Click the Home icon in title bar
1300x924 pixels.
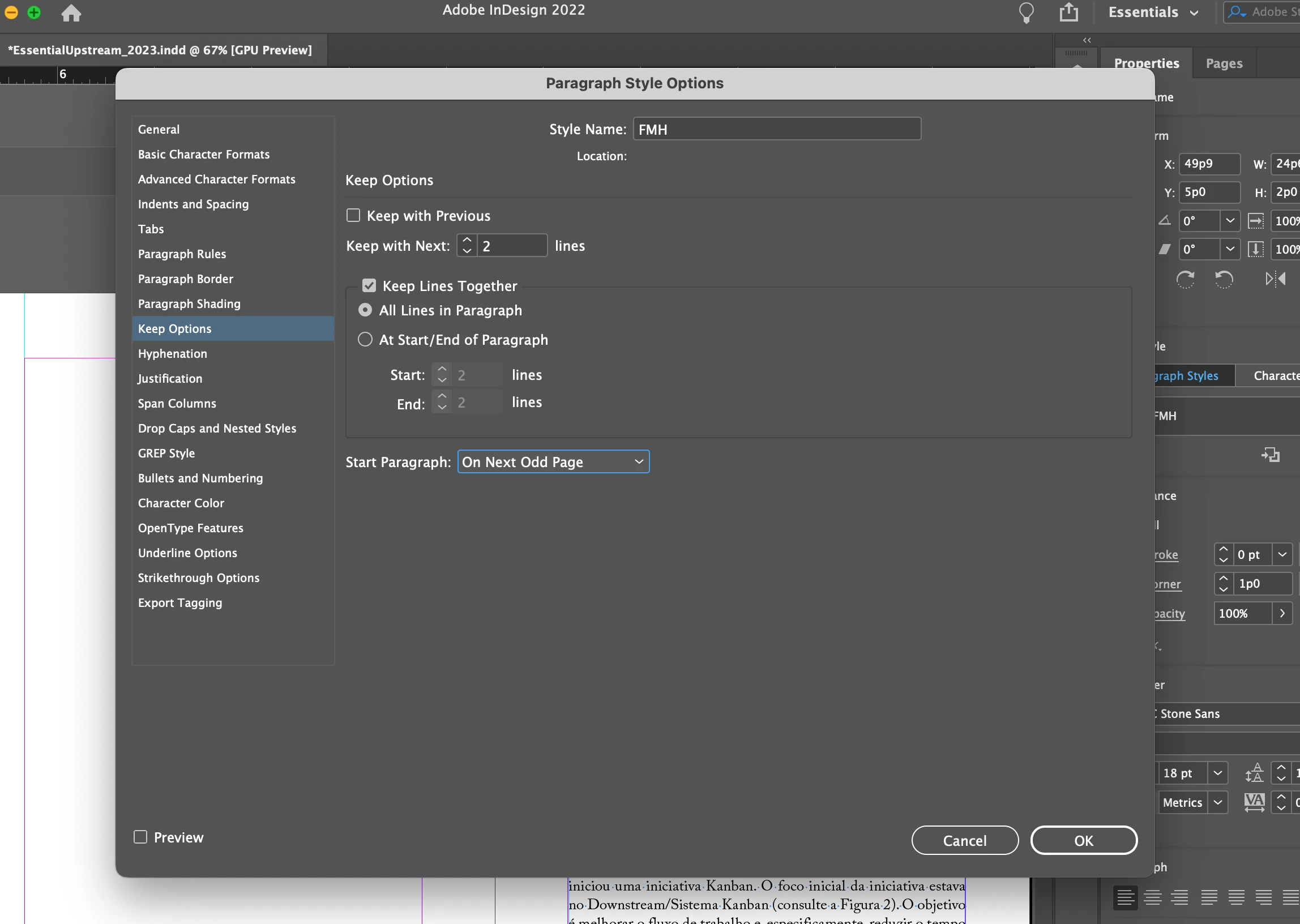[x=71, y=12]
